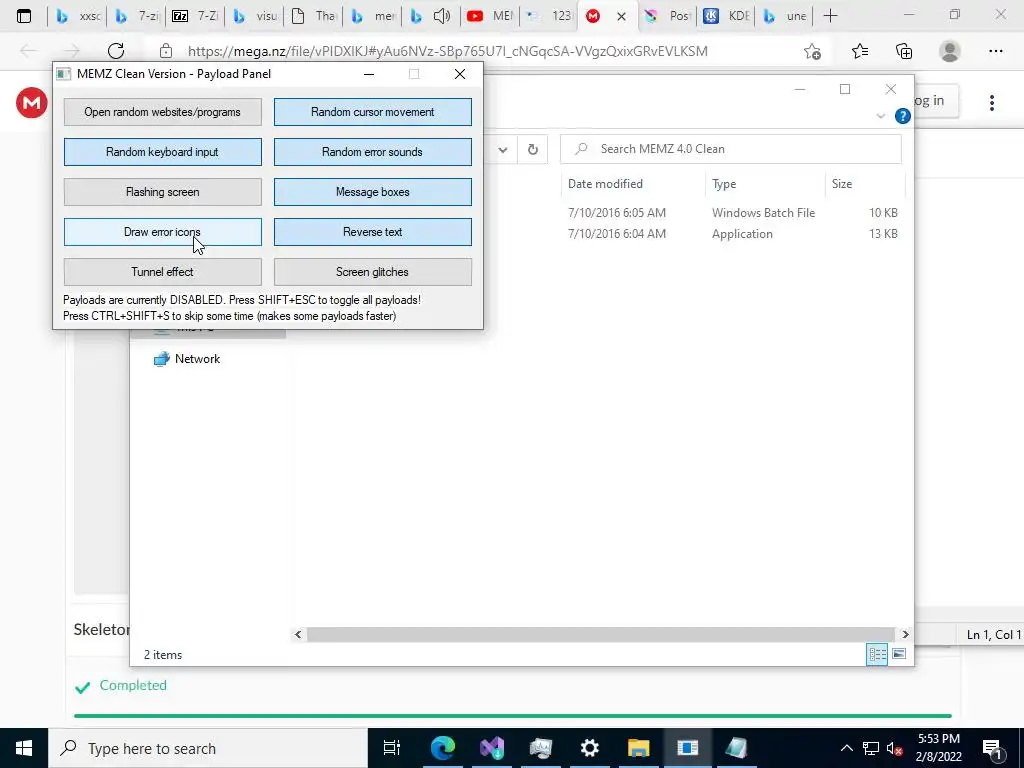
Task: Open muted volume tray icon
Action: (x=895, y=748)
